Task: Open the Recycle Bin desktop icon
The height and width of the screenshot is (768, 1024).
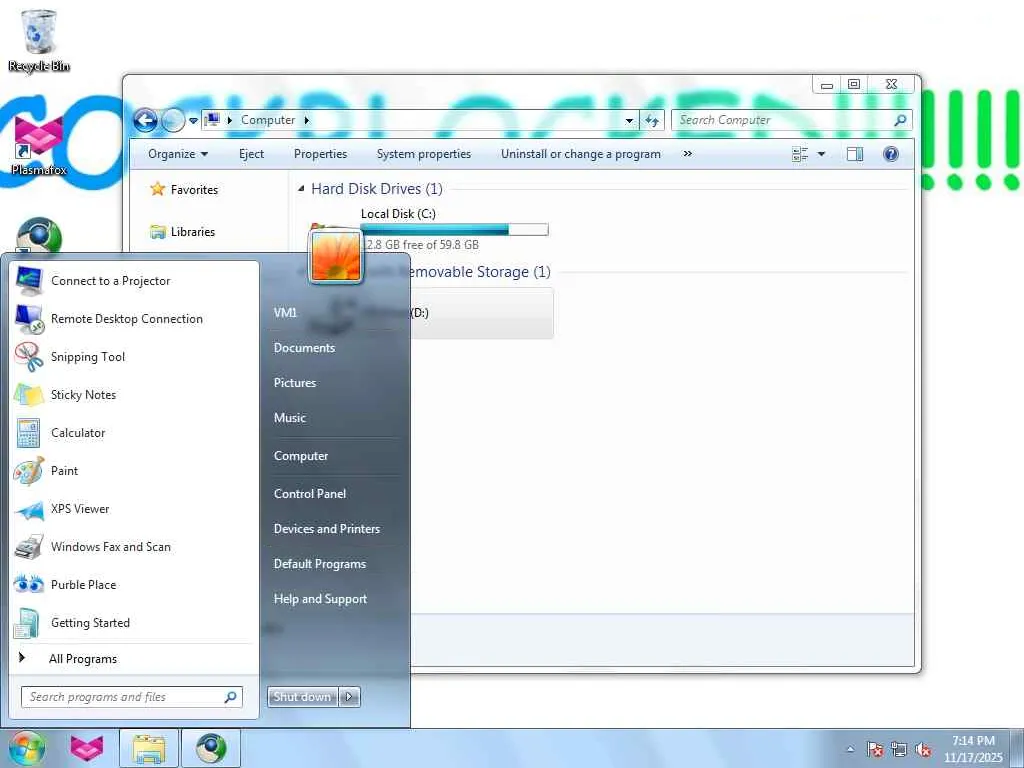Action: tap(39, 40)
